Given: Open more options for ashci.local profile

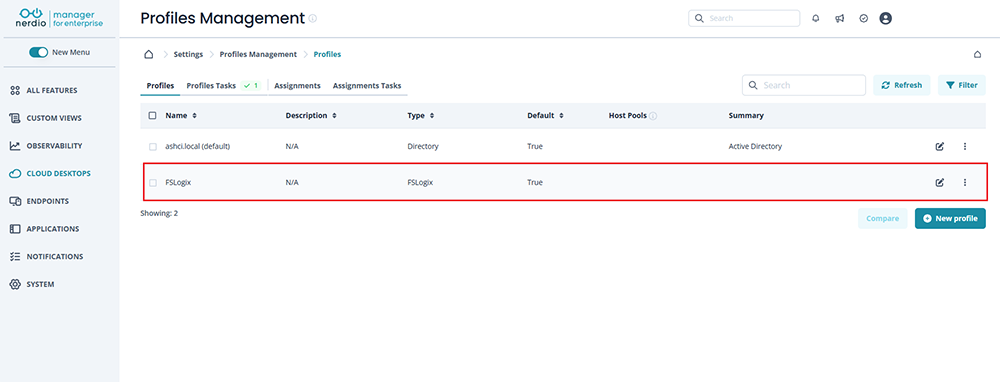Looking at the screenshot, I should (964, 147).
